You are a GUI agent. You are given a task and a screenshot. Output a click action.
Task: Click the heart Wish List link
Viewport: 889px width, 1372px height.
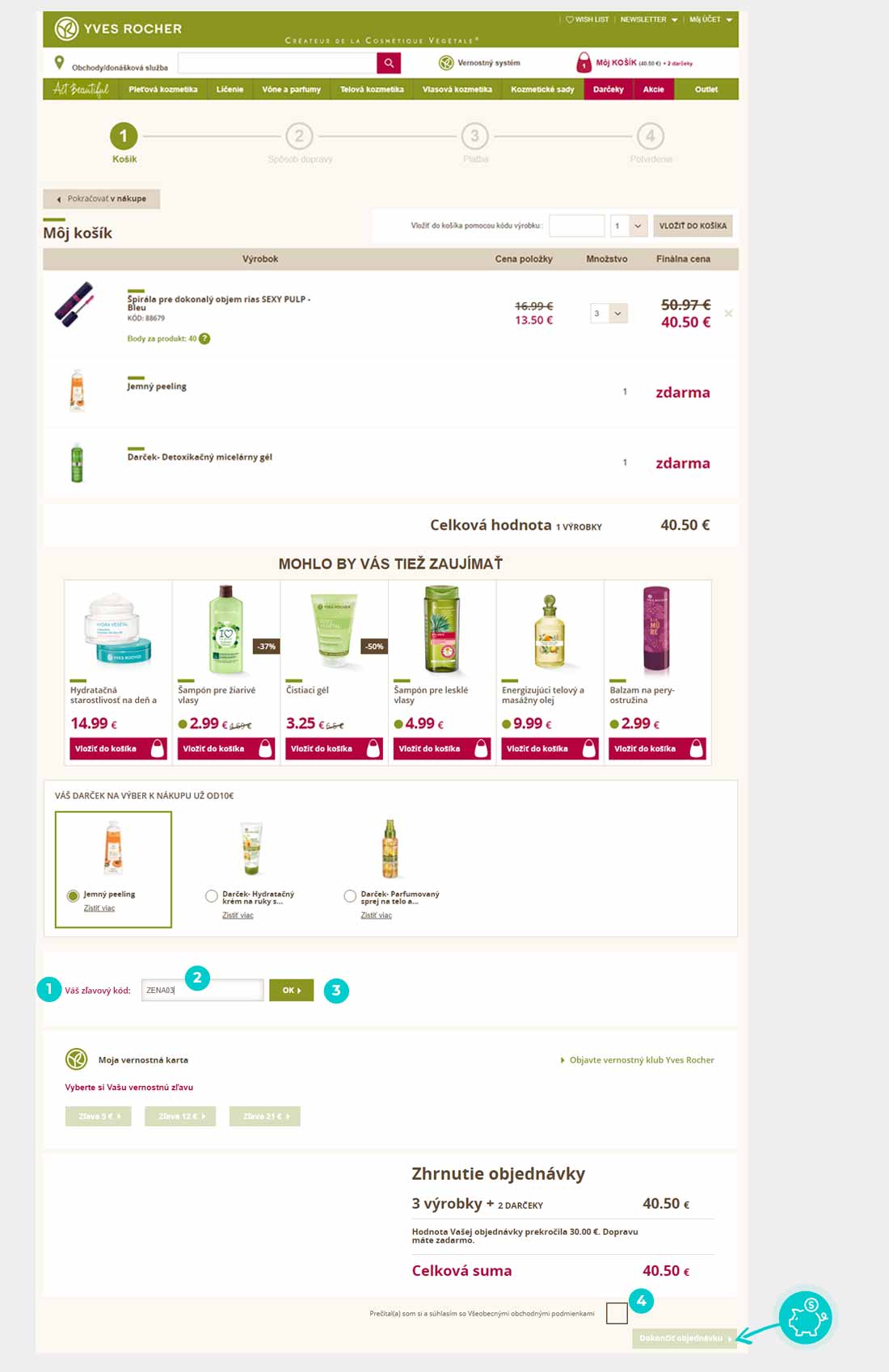point(587,19)
